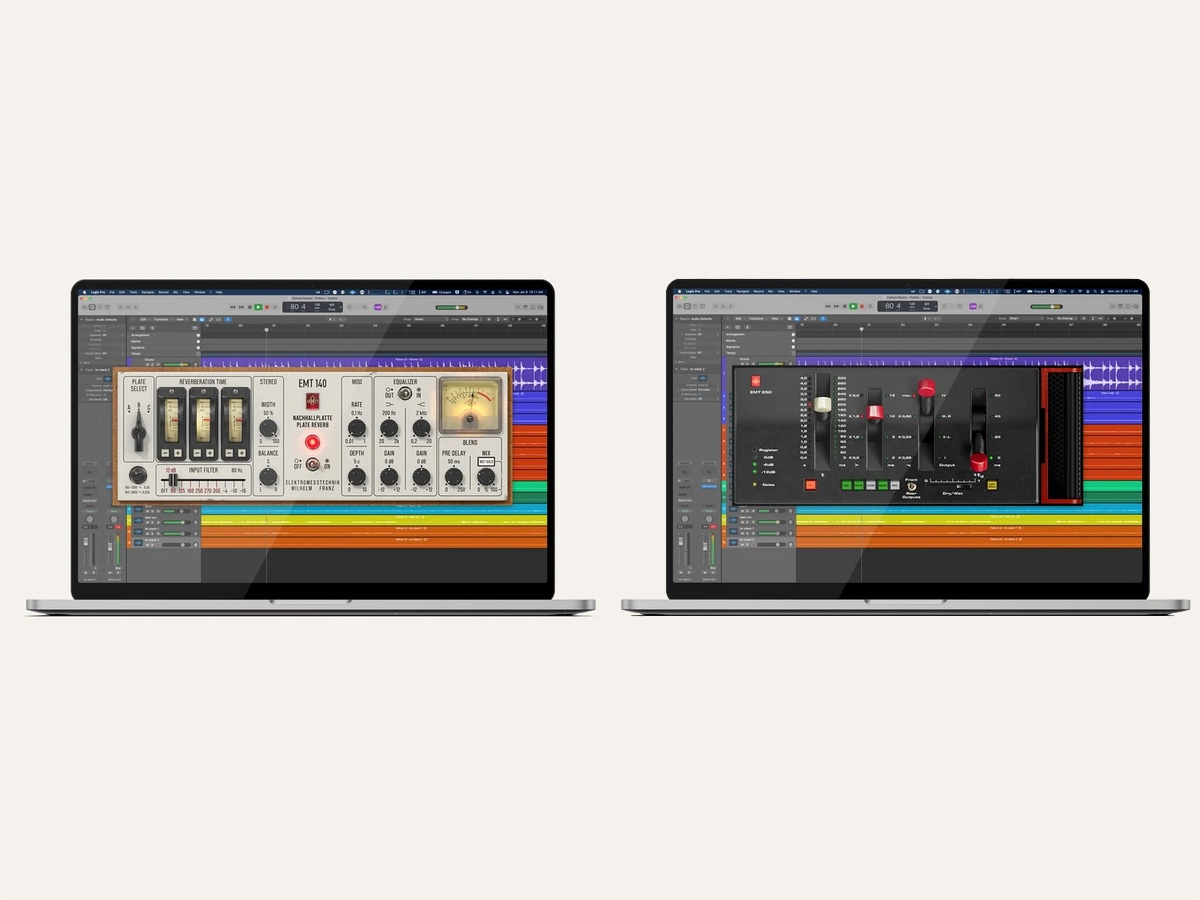Open the Track menu on the EMT 140 laptop

click(133, 292)
